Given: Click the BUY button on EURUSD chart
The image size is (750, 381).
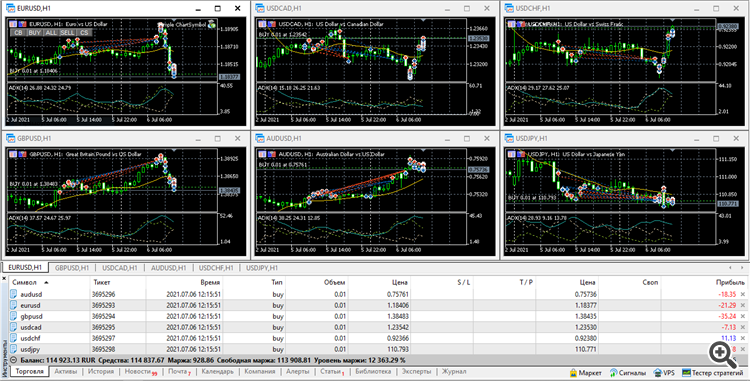Looking at the screenshot, I should pos(34,33).
